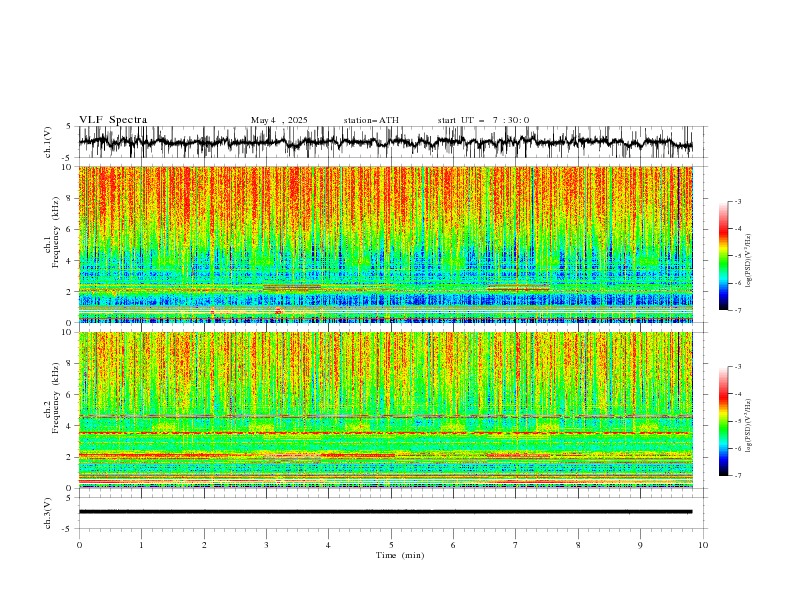Click the ch.3 voltage trace panel
Viewport: 792px width, 612px height.
point(391,513)
